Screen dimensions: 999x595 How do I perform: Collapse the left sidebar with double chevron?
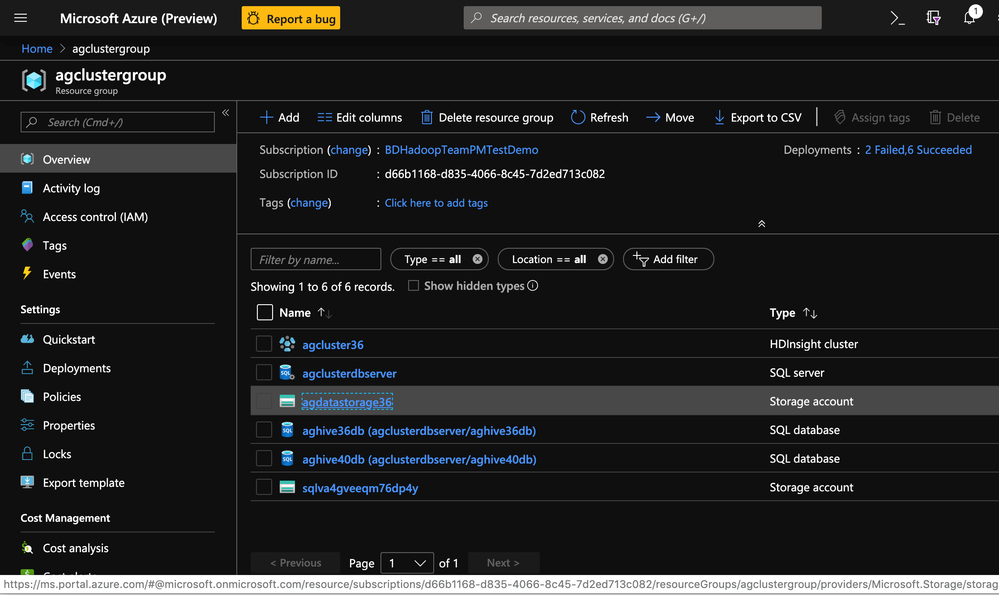226,113
